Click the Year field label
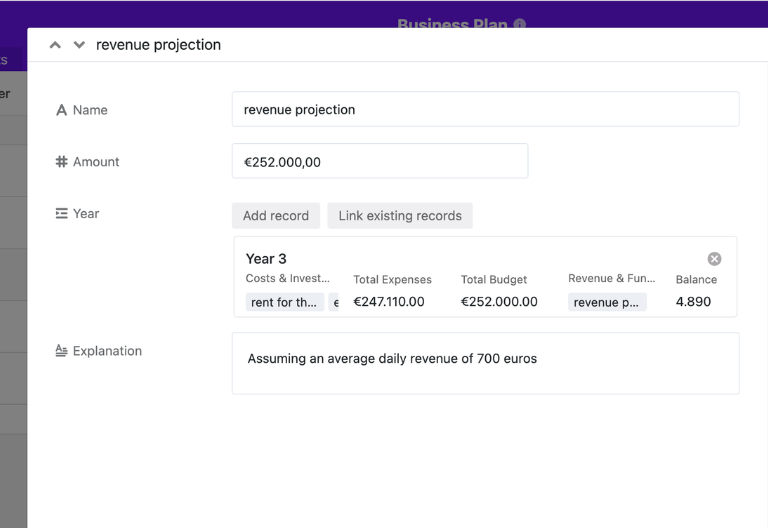Screen dimensions: 768x528 point(86,214)
